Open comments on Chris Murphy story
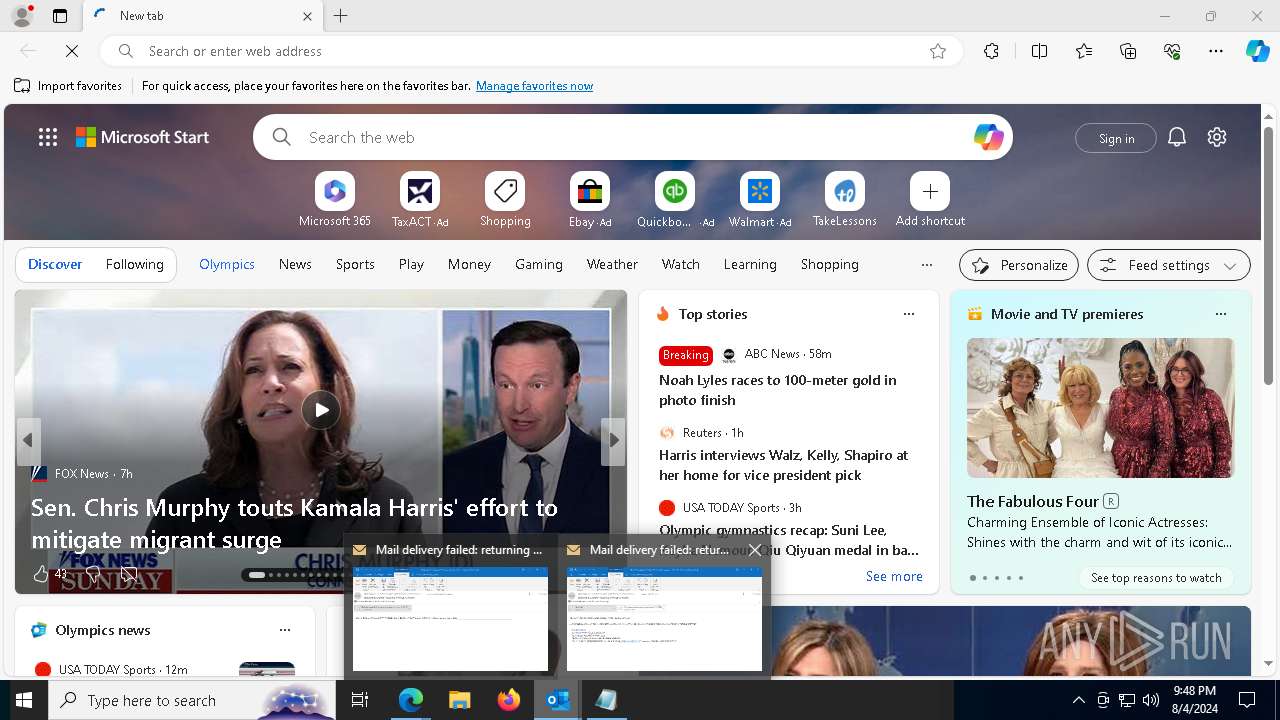1280x720 pixels. pyautogui.click(x=129, y=574)
